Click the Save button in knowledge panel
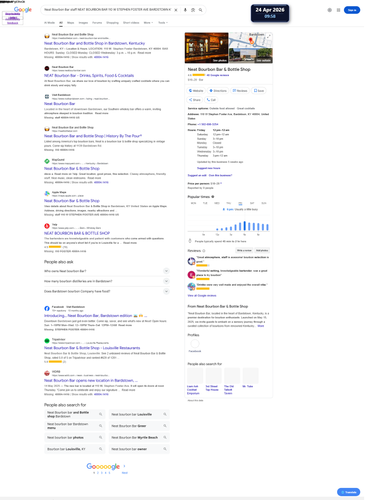The height and width of the screenshot is (500, 367). coord(259,91)
